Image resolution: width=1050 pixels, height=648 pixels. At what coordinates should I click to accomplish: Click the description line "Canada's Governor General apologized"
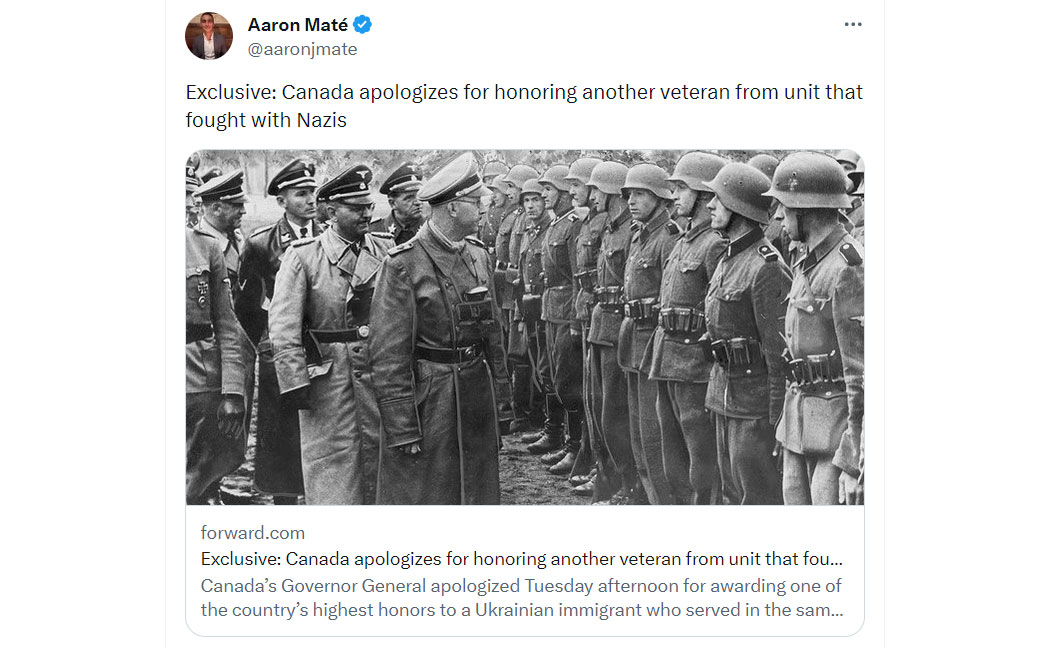click(521, 586)
